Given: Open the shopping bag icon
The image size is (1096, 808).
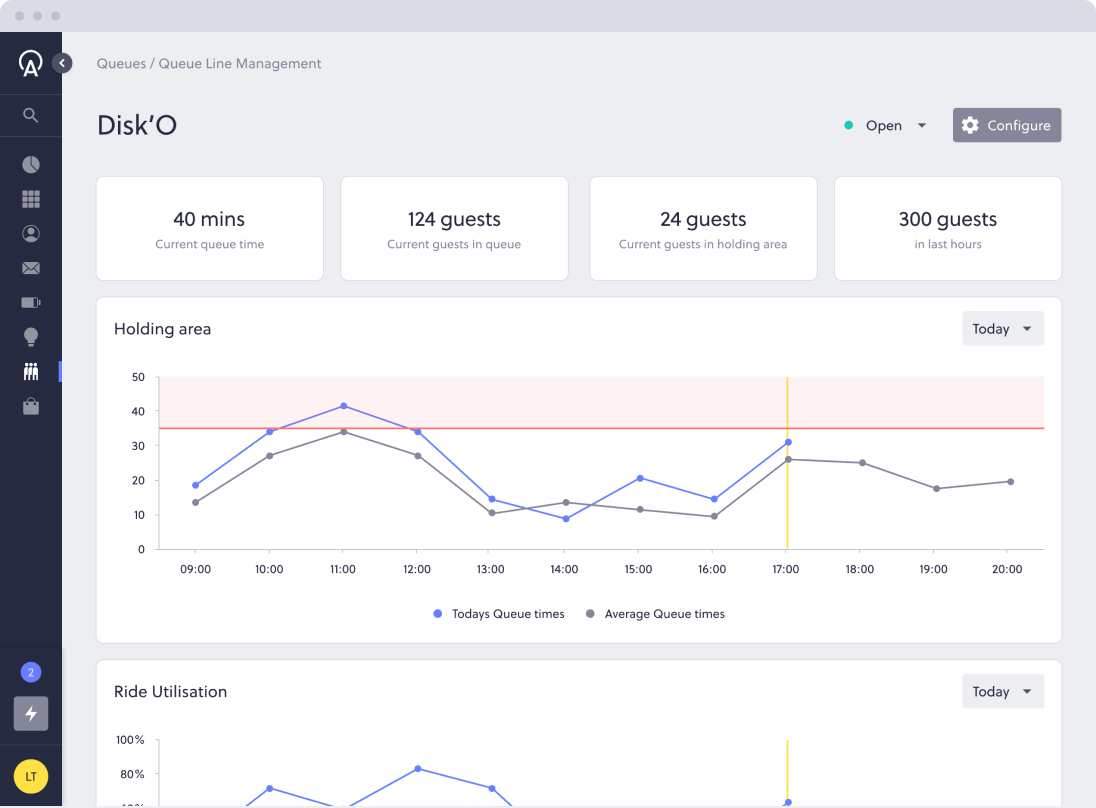Looking at the screenshot, I should (30, 406).
